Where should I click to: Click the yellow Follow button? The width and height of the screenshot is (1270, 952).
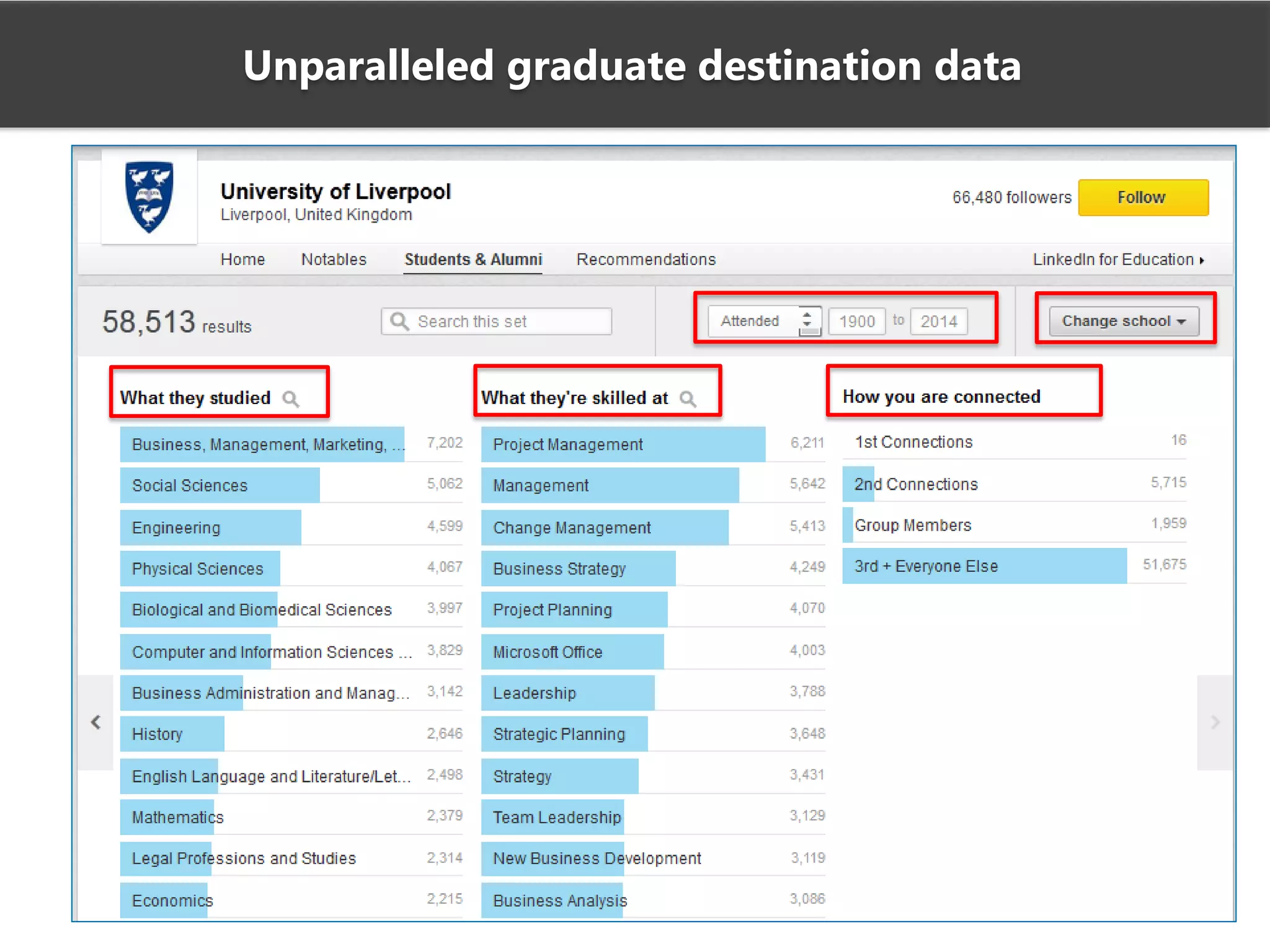(1143, 198)
